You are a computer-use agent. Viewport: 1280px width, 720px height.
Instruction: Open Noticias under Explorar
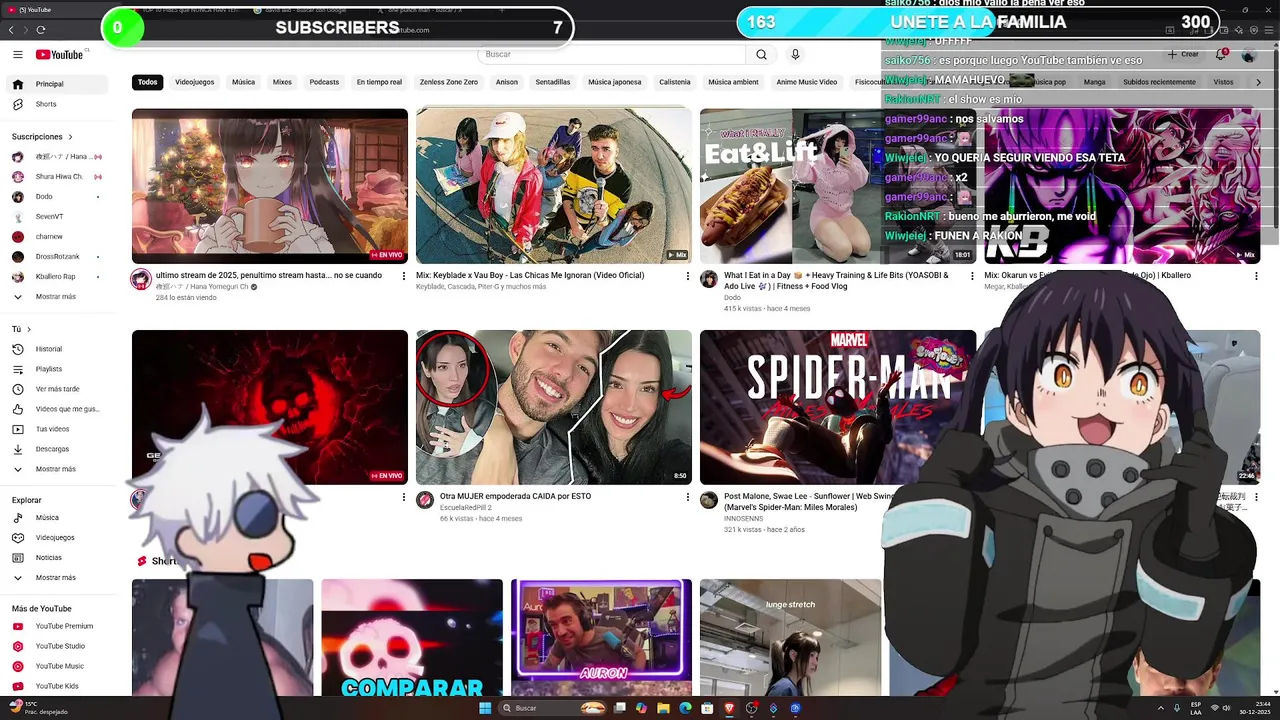click(56, 558)
